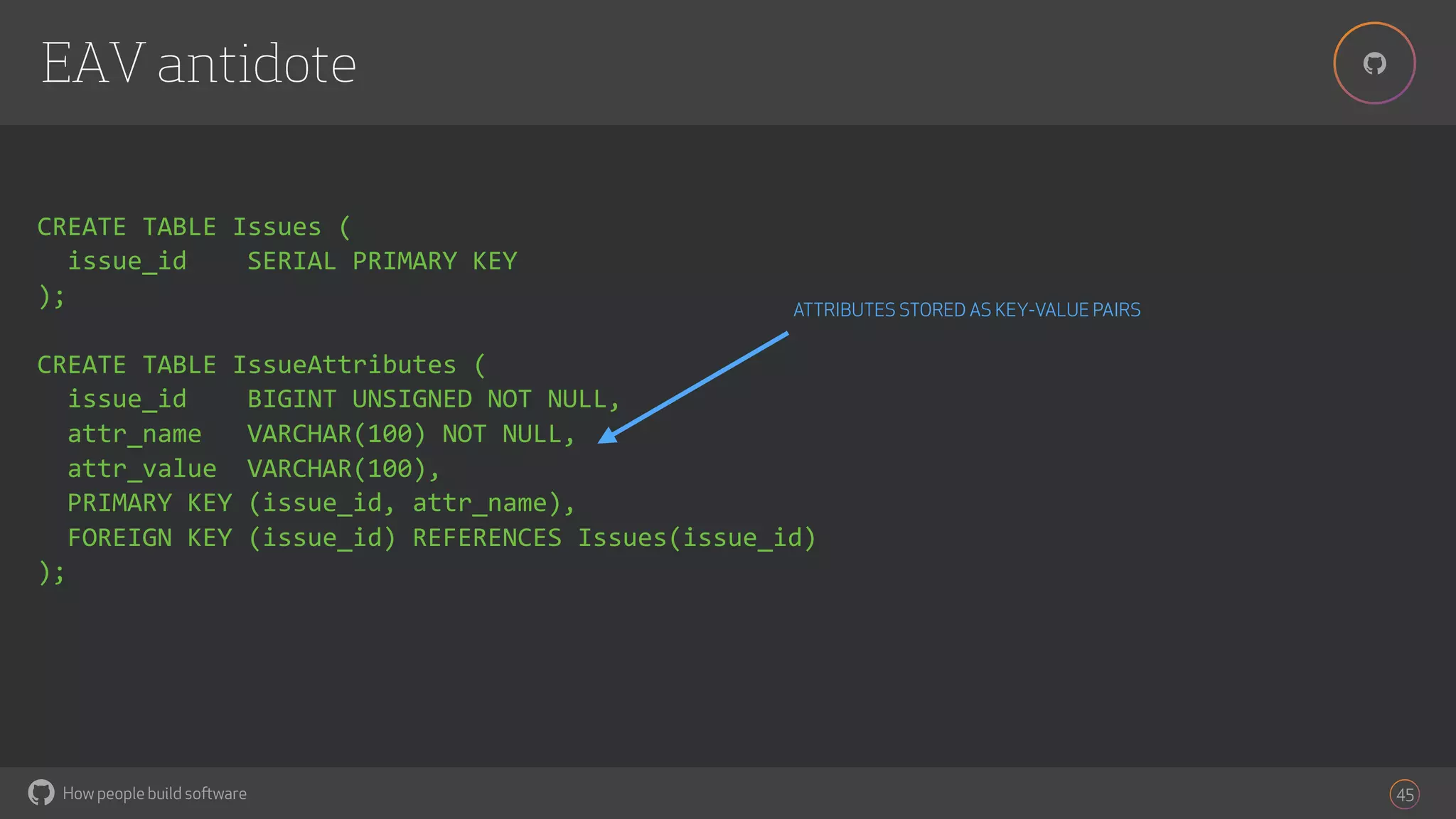Click the 'BIGINT UNSIGNED NOT NULL,' text
This screenshot has height=819, width=1456.
coord(433,399)
